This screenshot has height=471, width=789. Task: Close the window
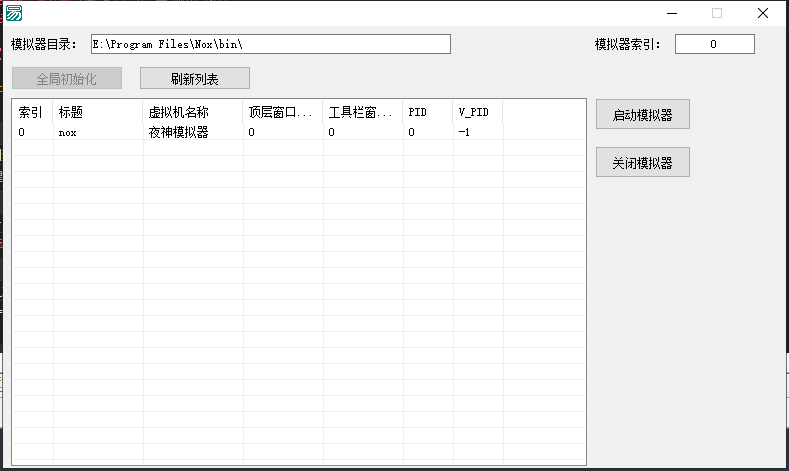pos(763,13)
